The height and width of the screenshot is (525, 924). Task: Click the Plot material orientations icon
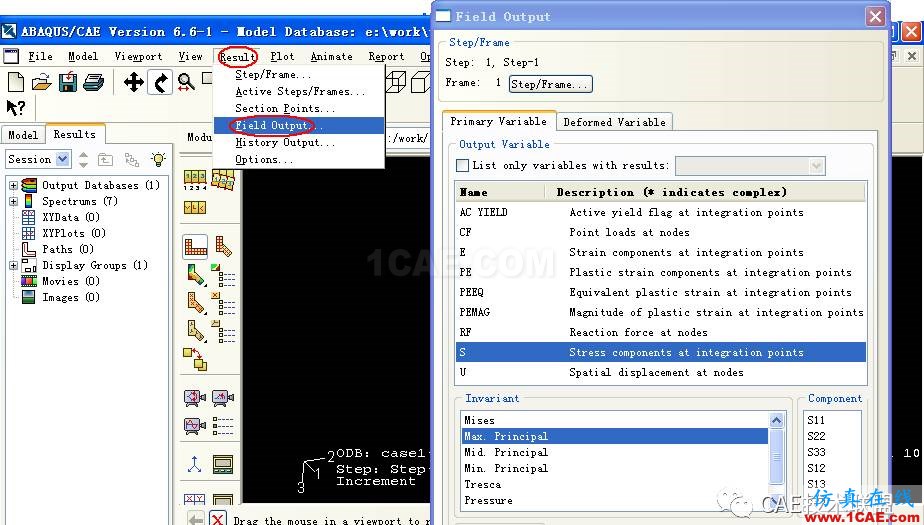click(x=196, y=331)
